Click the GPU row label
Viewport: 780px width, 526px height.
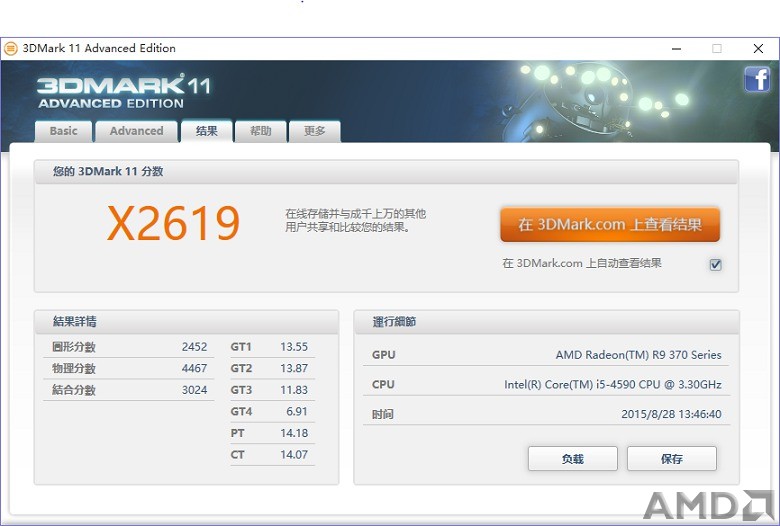pyautogui.click(x=384, y=355)
